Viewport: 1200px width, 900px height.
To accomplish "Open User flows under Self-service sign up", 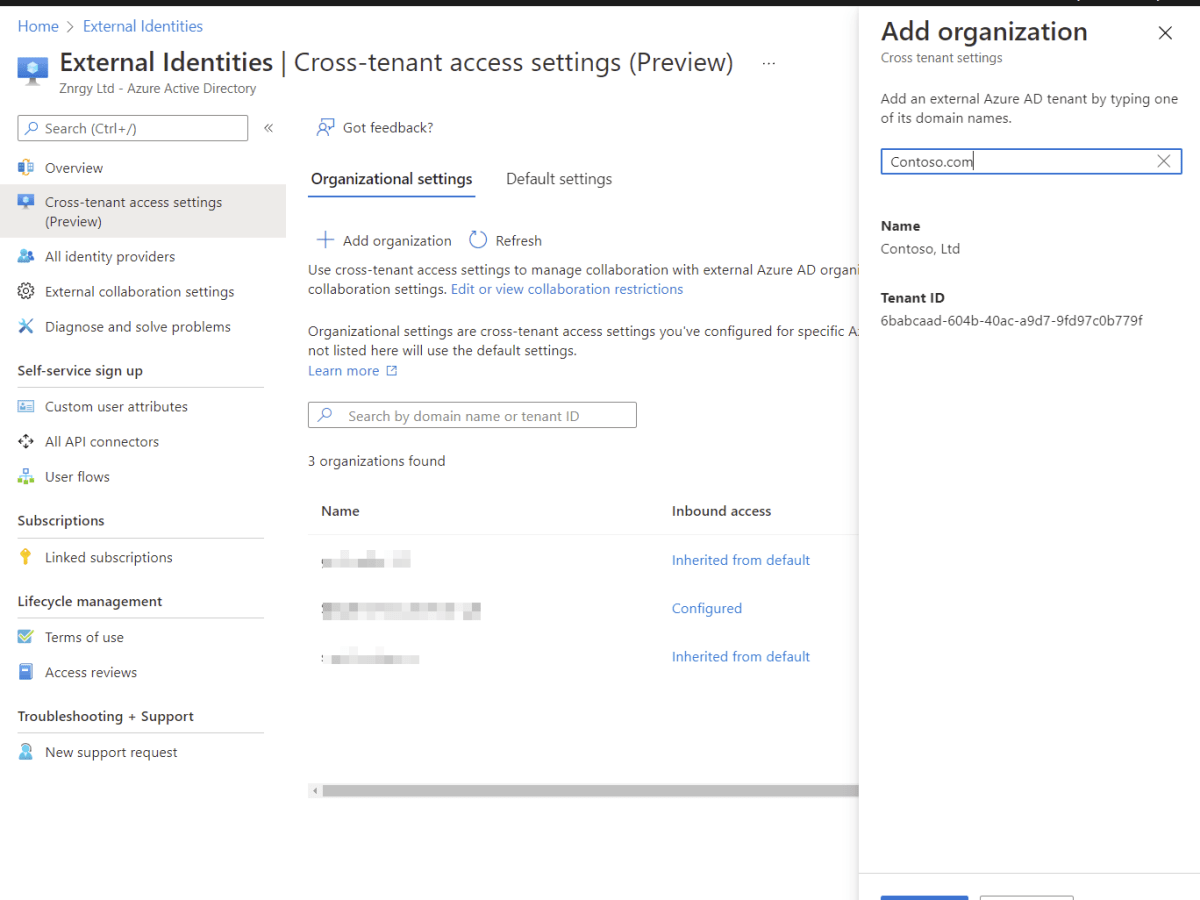I will tap(77, 476).
